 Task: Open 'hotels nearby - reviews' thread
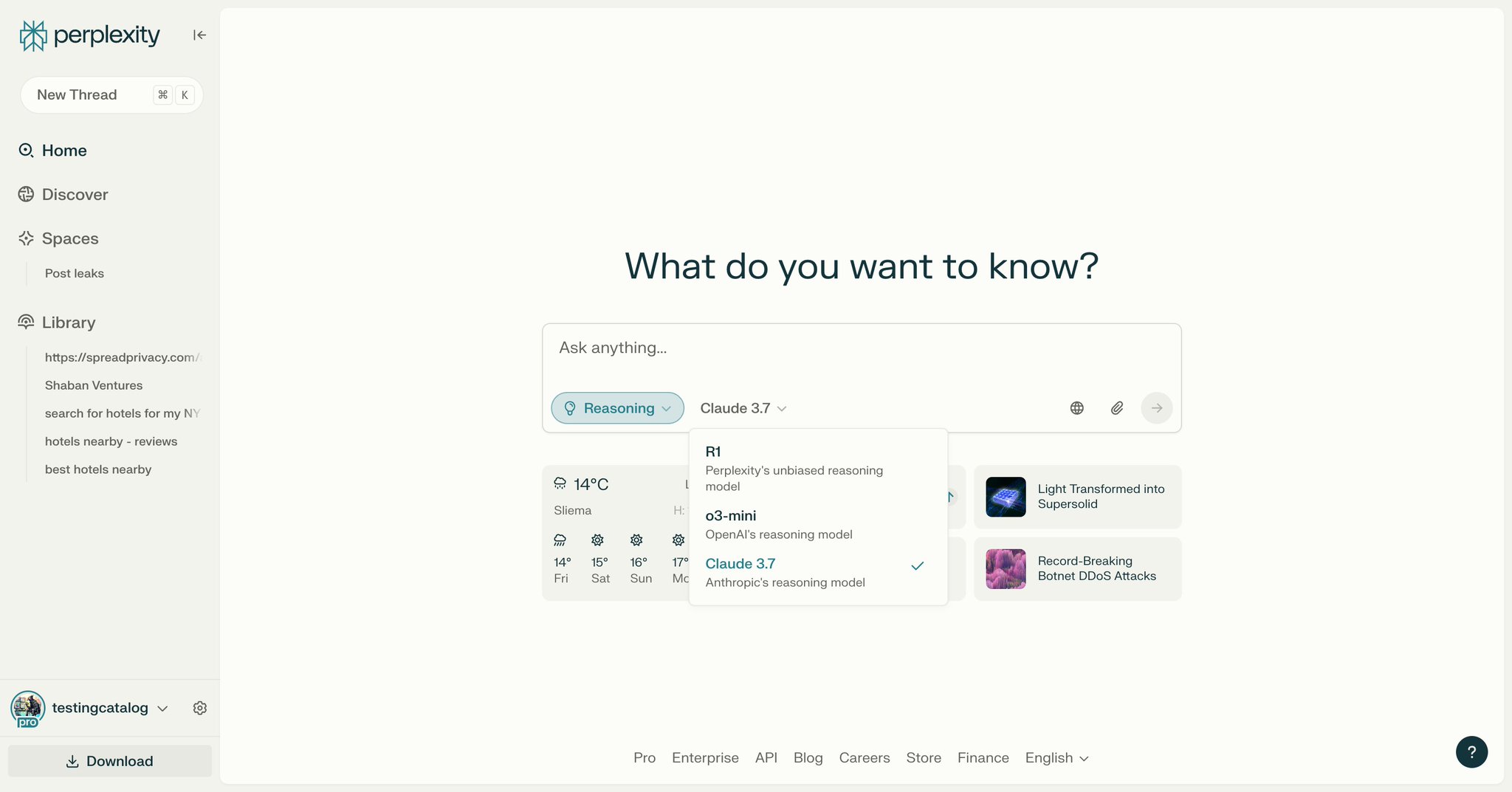111,441
